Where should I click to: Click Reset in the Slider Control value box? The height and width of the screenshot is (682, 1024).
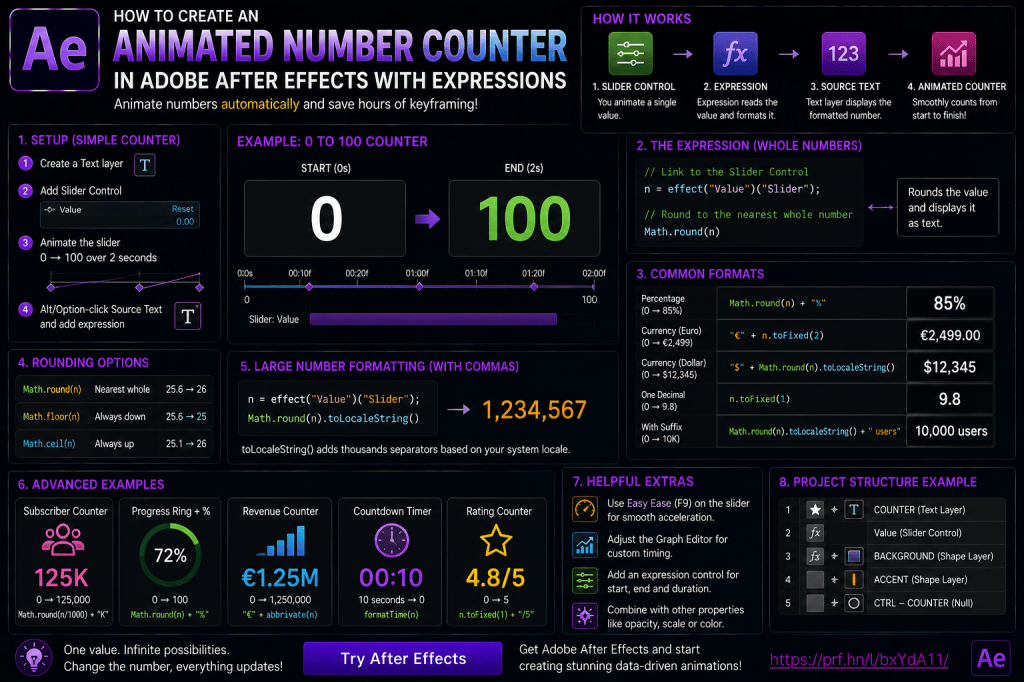(x=182, y=209)
